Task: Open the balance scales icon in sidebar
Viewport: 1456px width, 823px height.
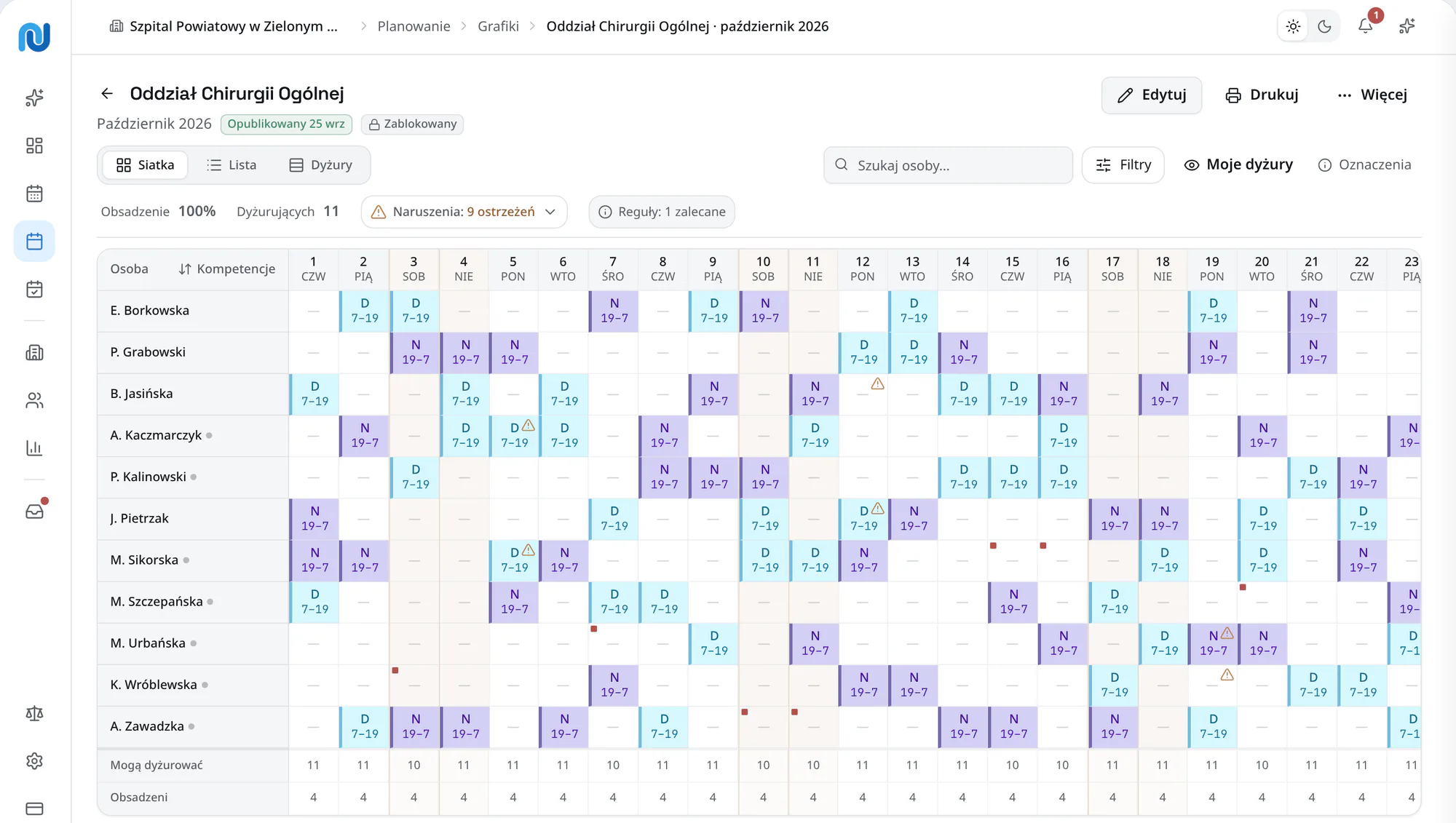Action: (34, 713)
